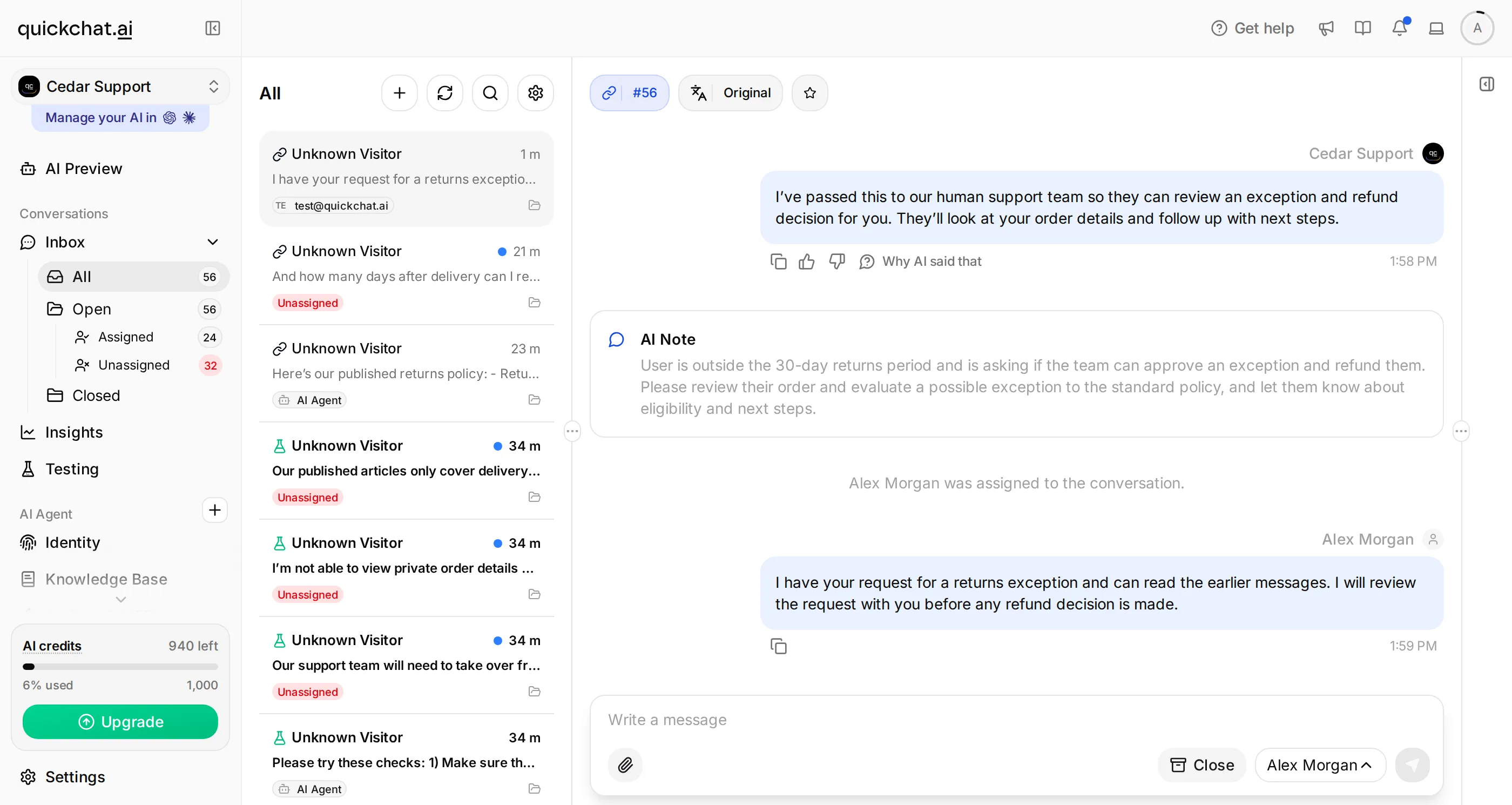The width and height of the screenshot is (1512, 805).
Task: Attach a file with paperclip icon
Action: point(625,764)
